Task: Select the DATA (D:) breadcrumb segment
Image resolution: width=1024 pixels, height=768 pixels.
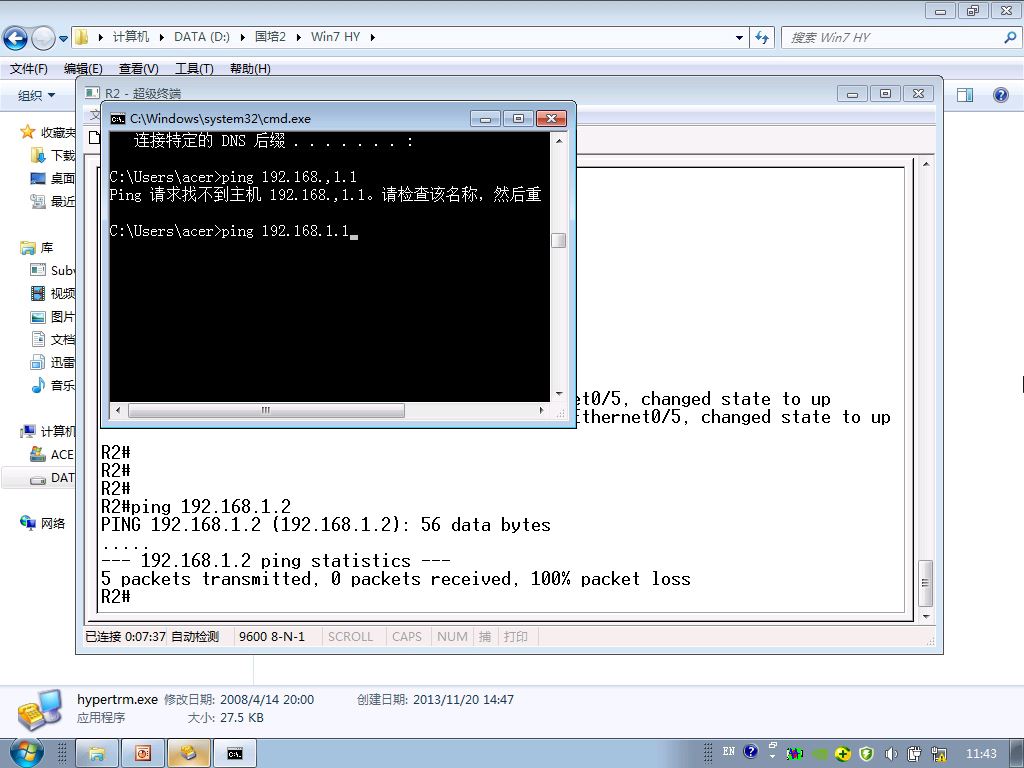Action: 202,37
